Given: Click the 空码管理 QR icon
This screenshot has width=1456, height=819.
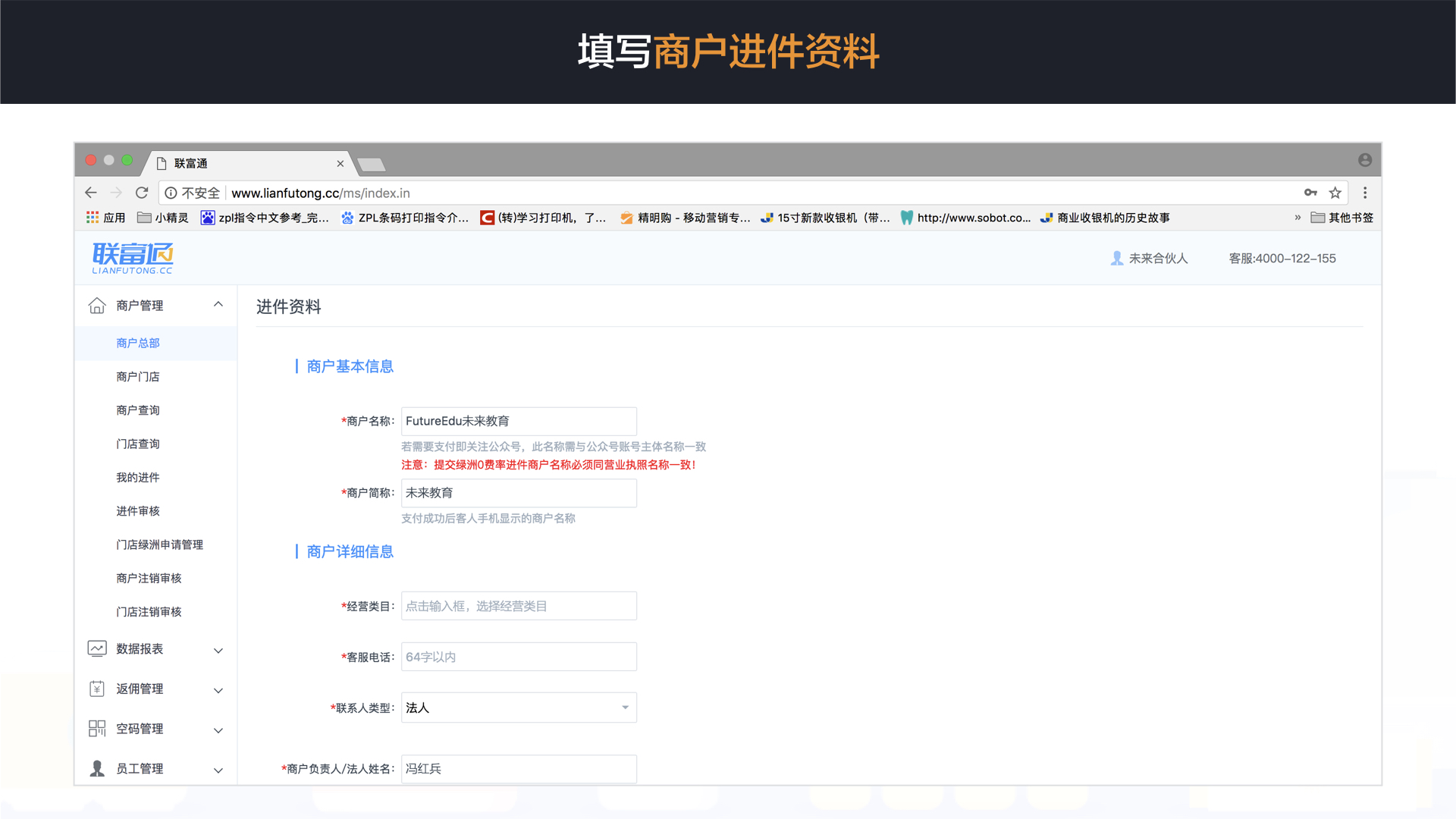Looking at the screenshot, I should point(97,729).
